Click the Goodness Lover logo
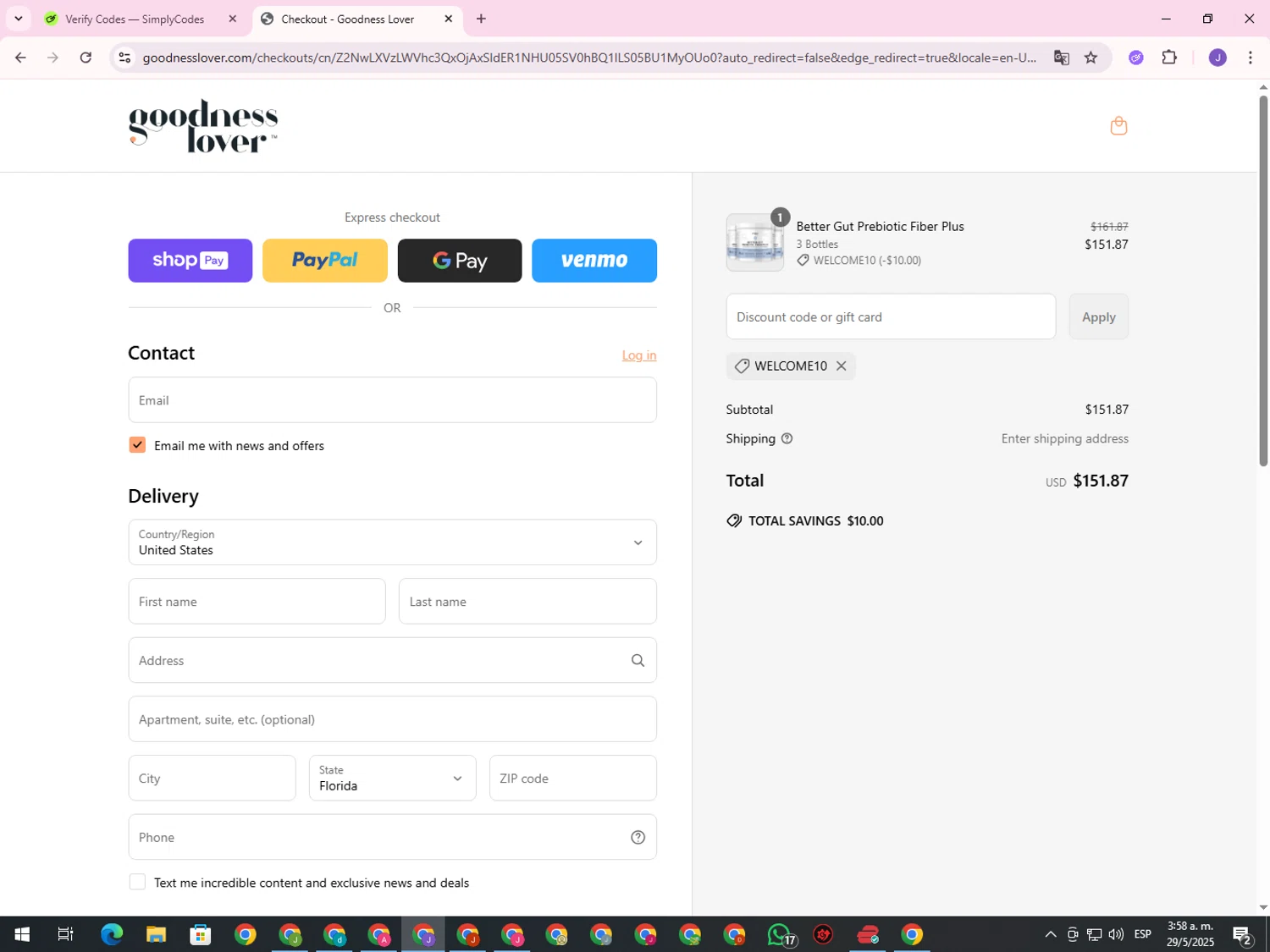Image resolution: width=1270 pixels, height=952 pixels. click(x=203, y=126)
